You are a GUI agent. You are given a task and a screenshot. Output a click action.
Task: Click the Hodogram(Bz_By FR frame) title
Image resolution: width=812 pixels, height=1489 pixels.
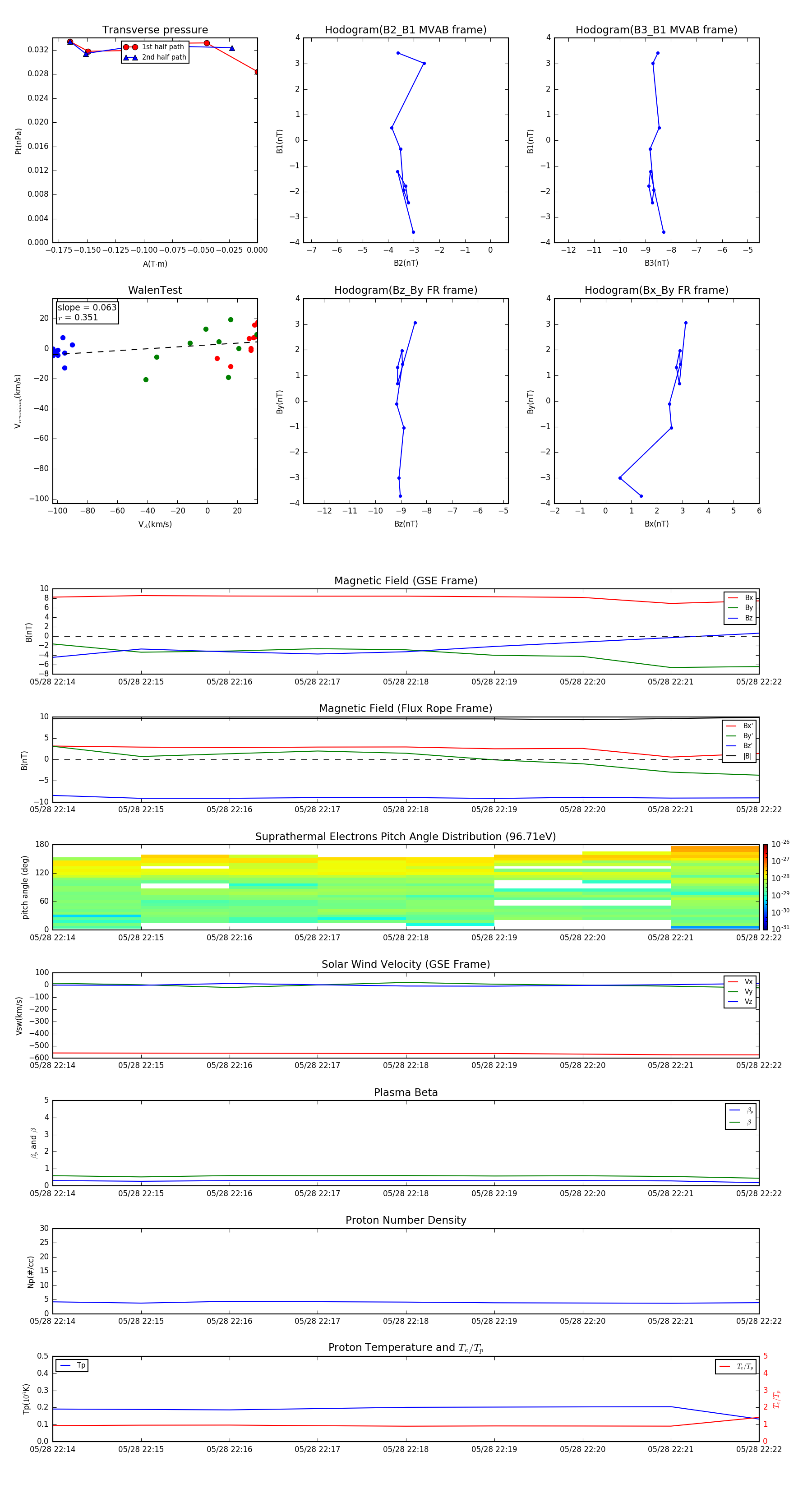405,290
